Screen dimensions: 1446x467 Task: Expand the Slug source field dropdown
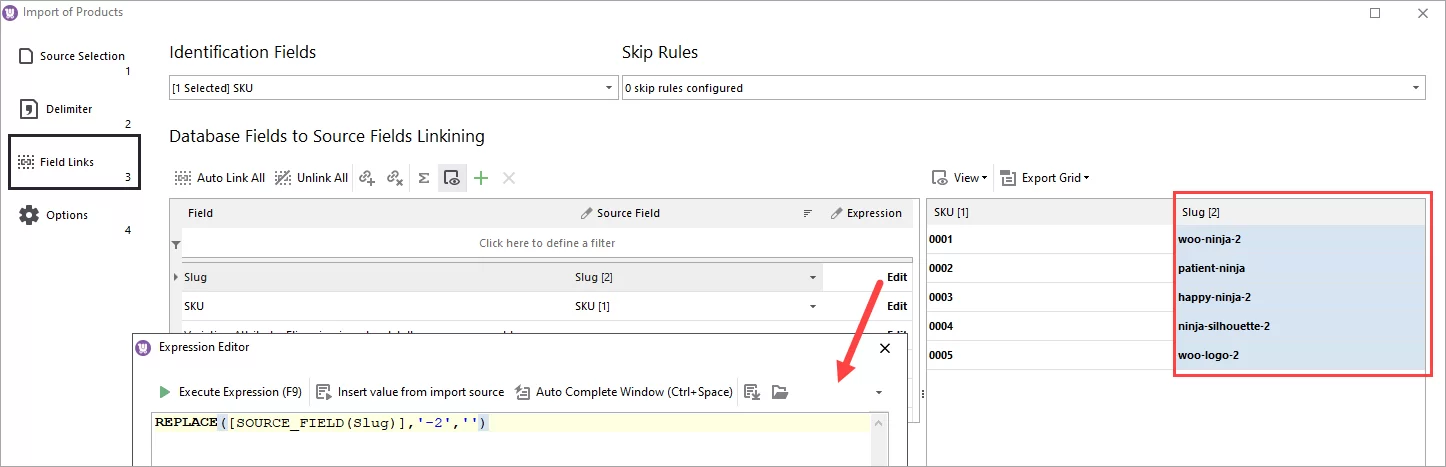[812, 277]
